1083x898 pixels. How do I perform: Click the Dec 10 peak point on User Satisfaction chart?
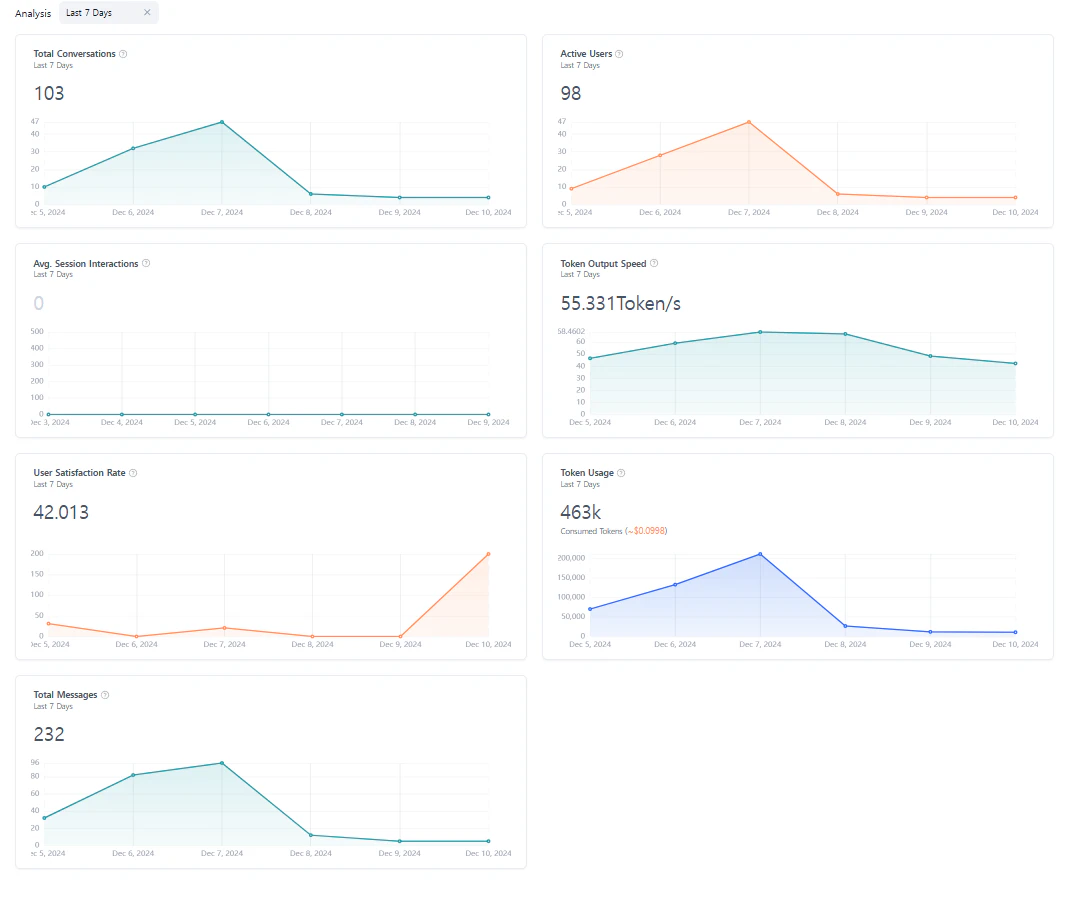pos(488,554)
